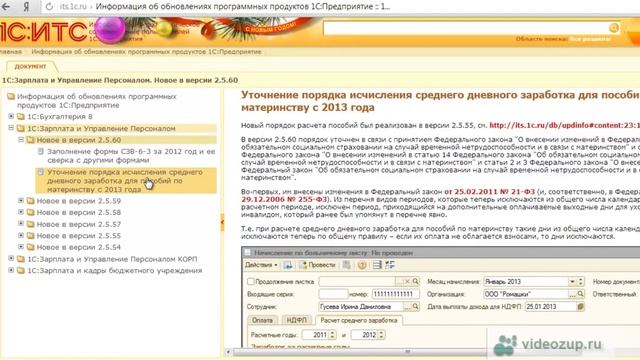The width and height of the screenshot is (640, 360).
Task: Click the left arrow of horizontal scrollbar
Action: coord(228,352)
